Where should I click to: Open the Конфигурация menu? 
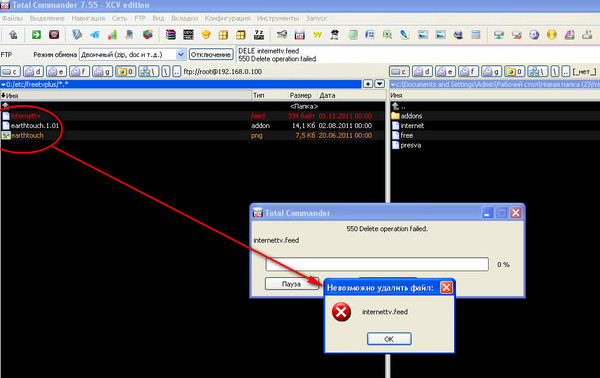tap(227, 18)
